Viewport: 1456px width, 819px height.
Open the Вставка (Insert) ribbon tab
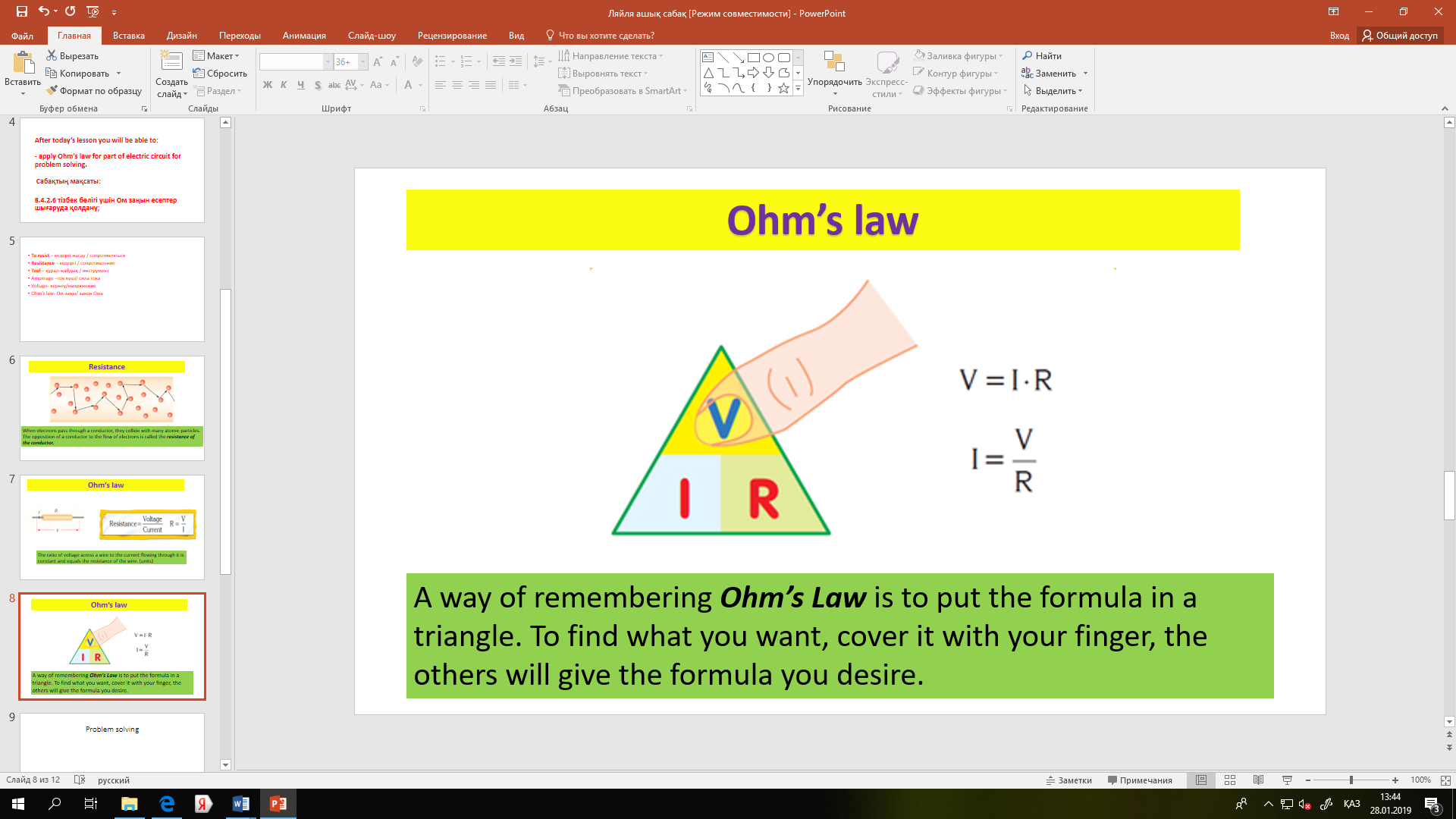coord(128,35)
